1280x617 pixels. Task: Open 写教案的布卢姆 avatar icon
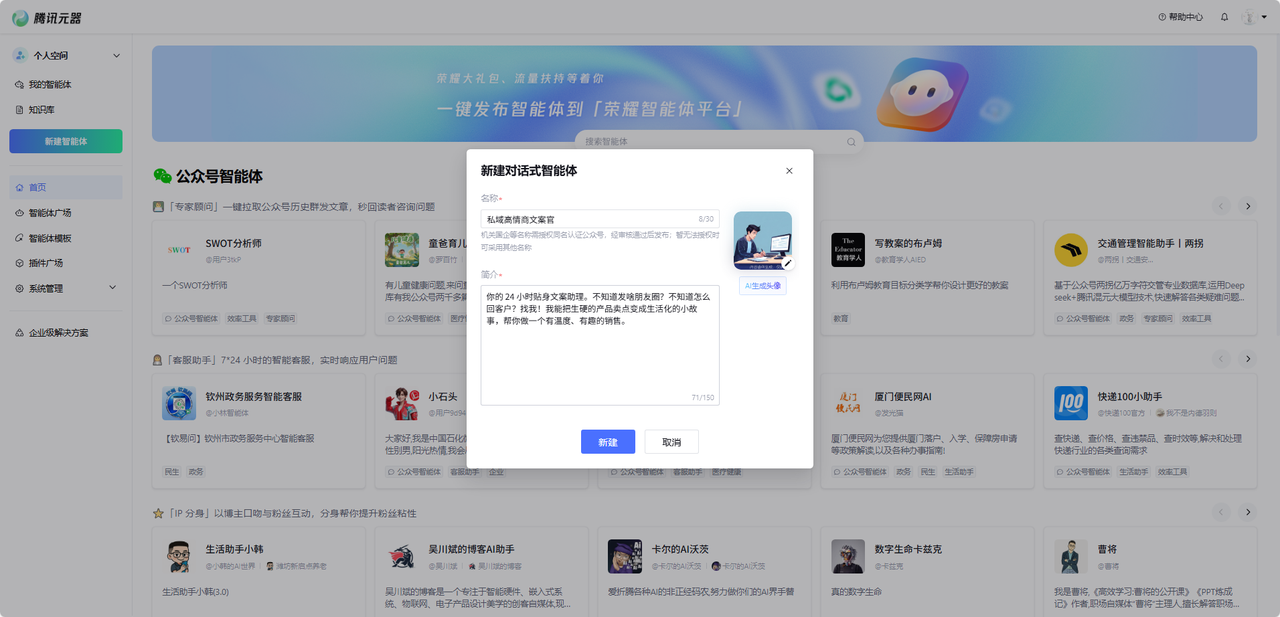pos(848,250)
